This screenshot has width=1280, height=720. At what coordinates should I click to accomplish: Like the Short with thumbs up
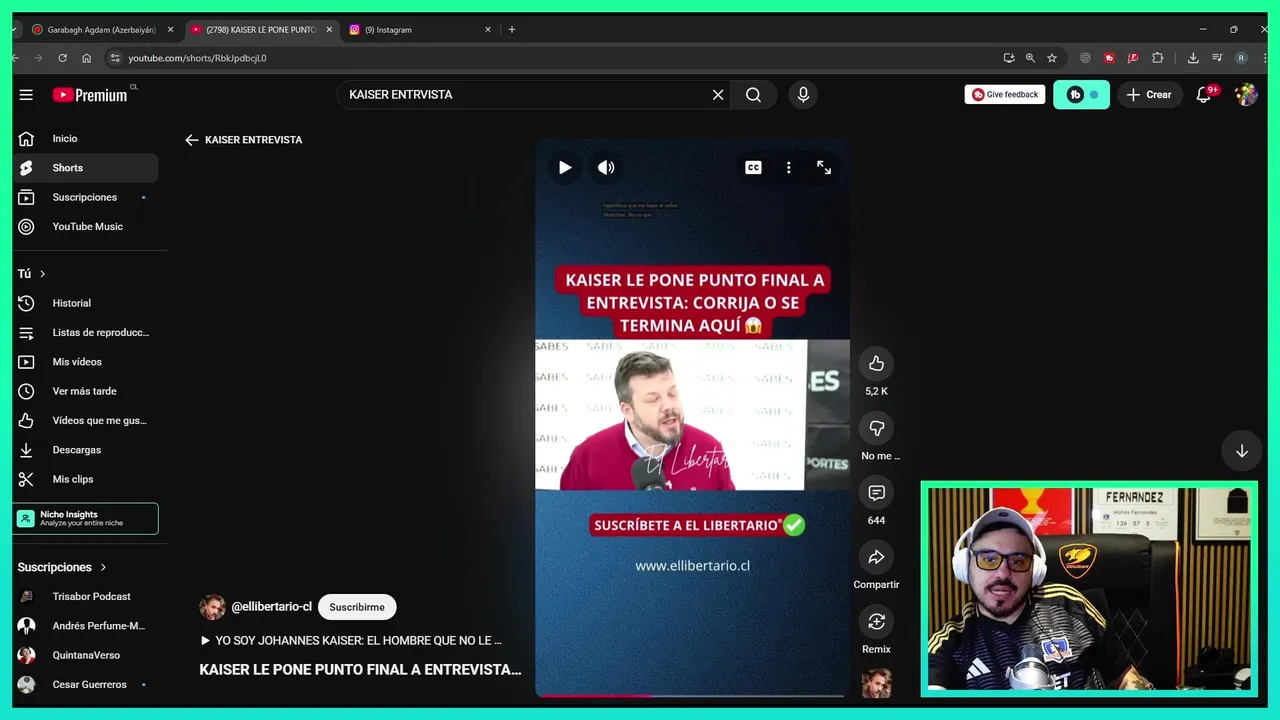(x=876, y=363)
